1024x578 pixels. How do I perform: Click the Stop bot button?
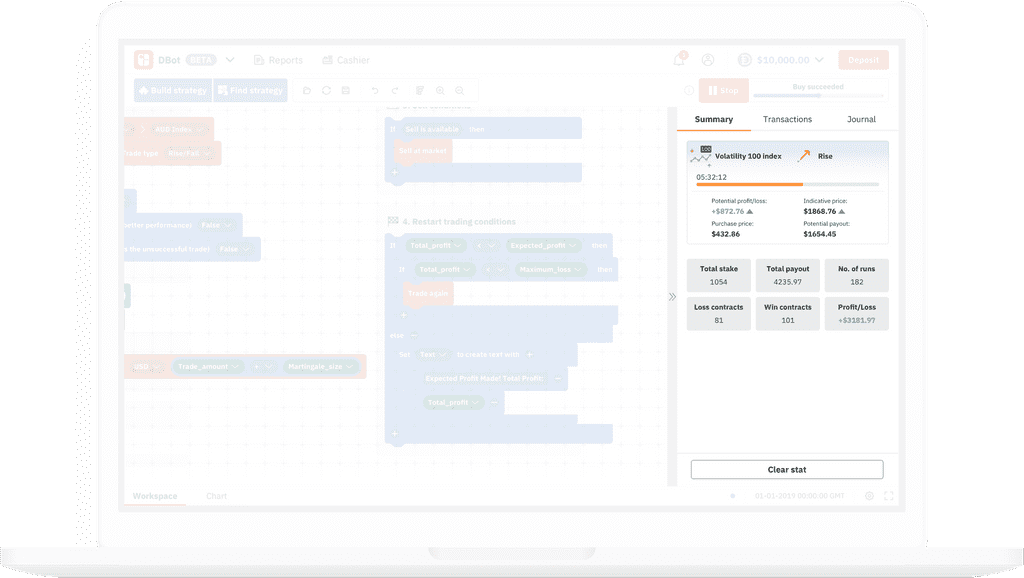coord(723,91)
